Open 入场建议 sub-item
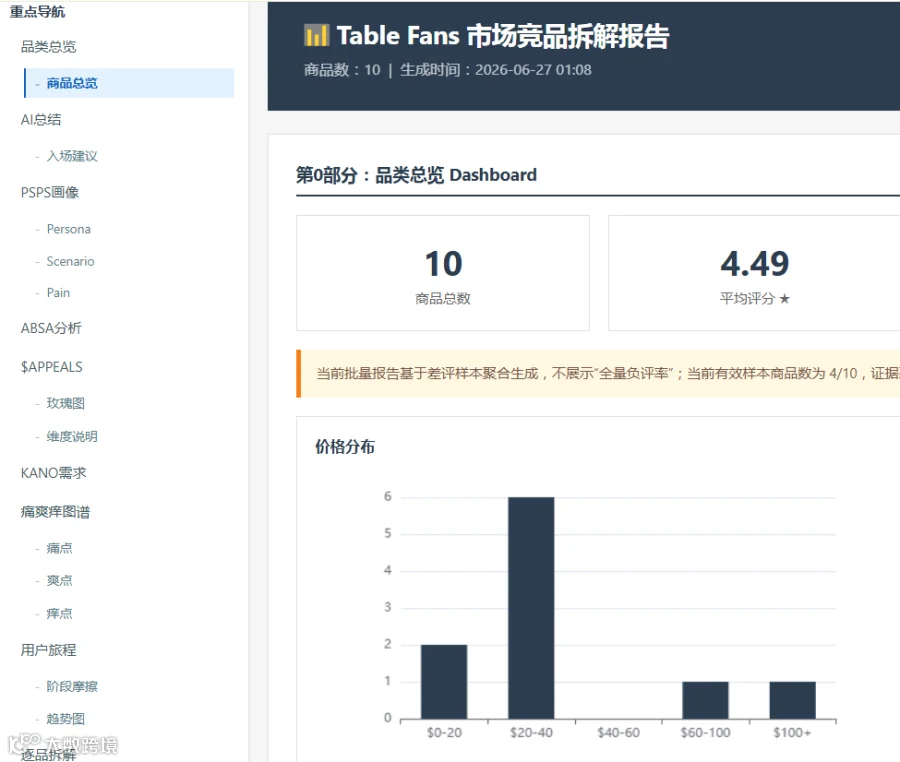The width and height of the screenshot is (900, 762). tap(72, 156)
